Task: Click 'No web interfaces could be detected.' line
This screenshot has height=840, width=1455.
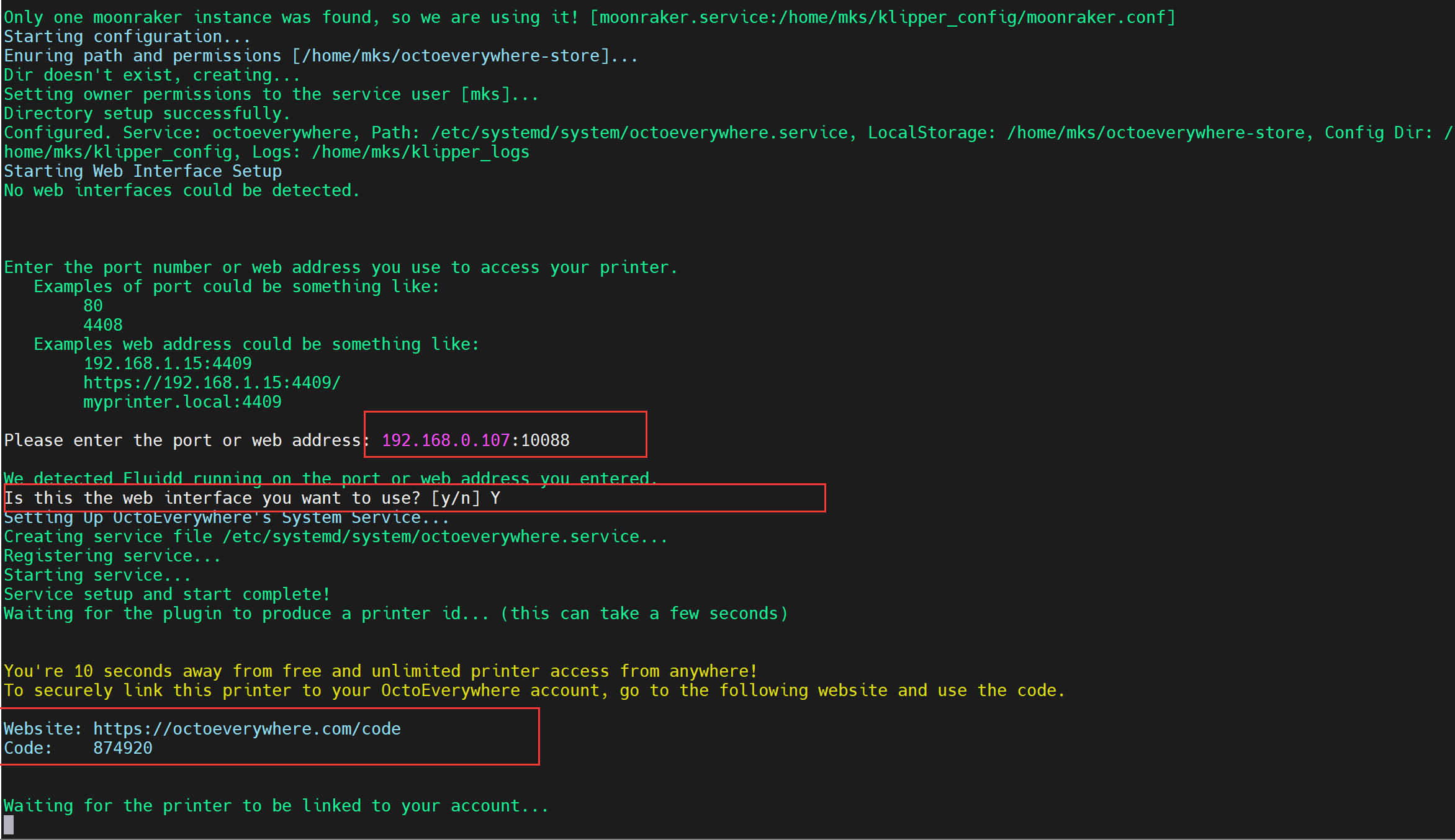Action: [x=182, y=190]
